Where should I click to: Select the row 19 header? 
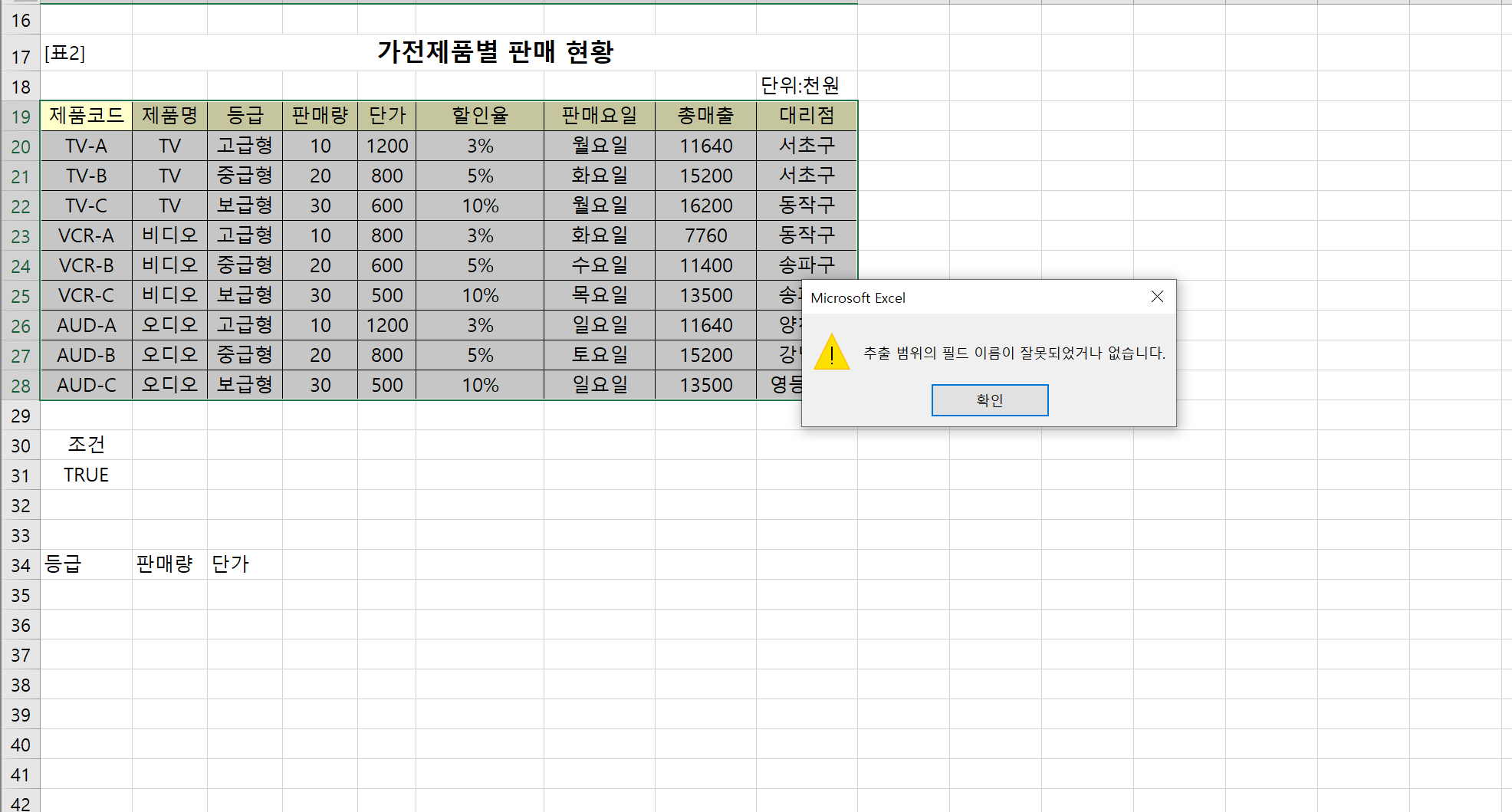21,117
